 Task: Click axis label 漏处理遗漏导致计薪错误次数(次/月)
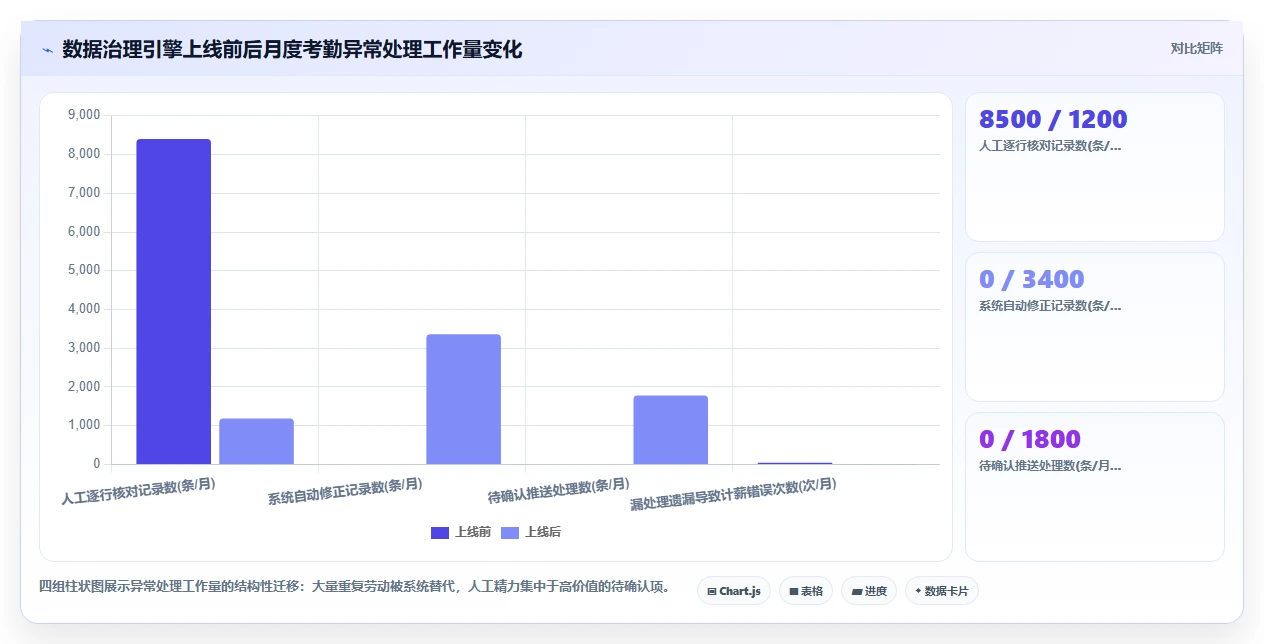point(733,494)
